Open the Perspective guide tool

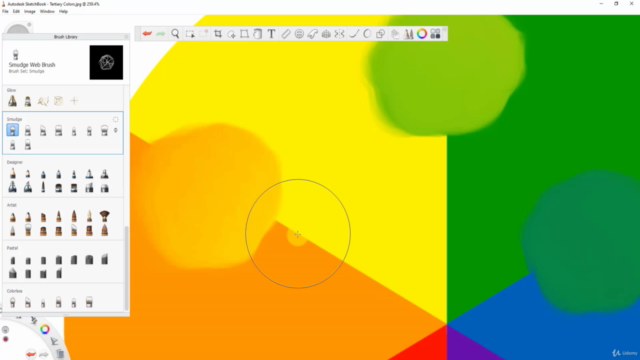(326, 34)
